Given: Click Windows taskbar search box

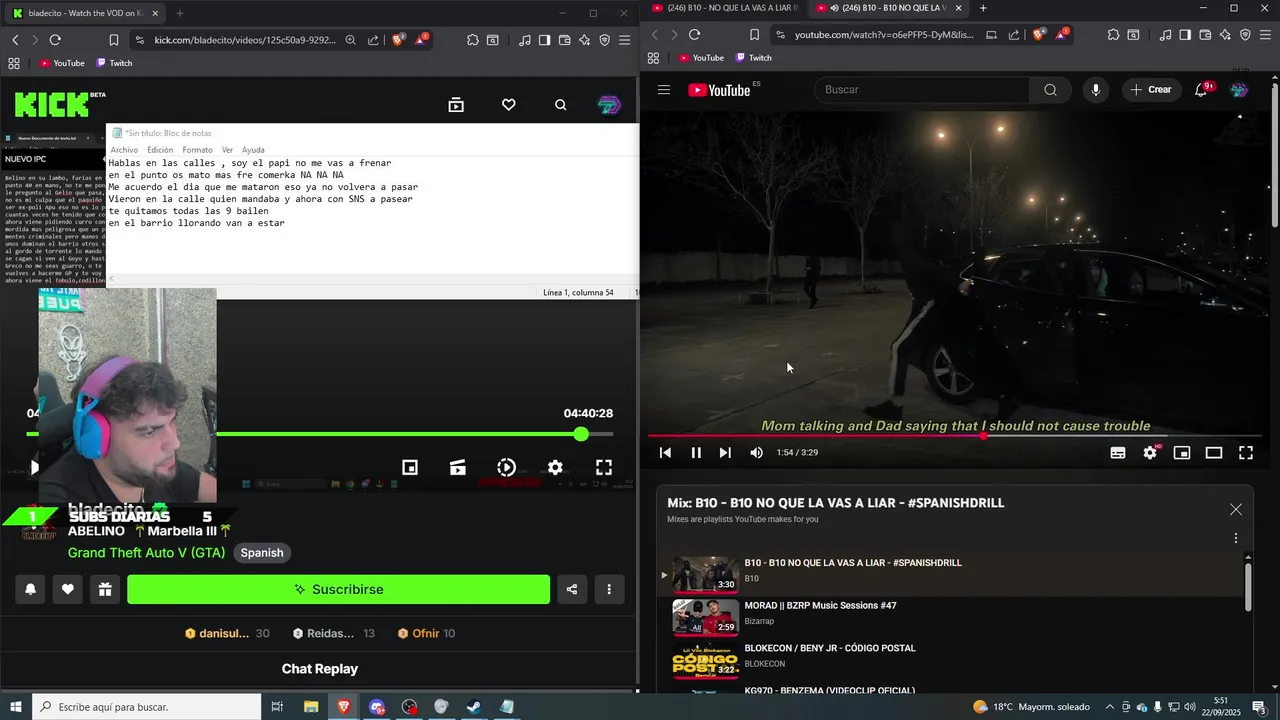Looking at the screenshot, I should tap(147, 707).
